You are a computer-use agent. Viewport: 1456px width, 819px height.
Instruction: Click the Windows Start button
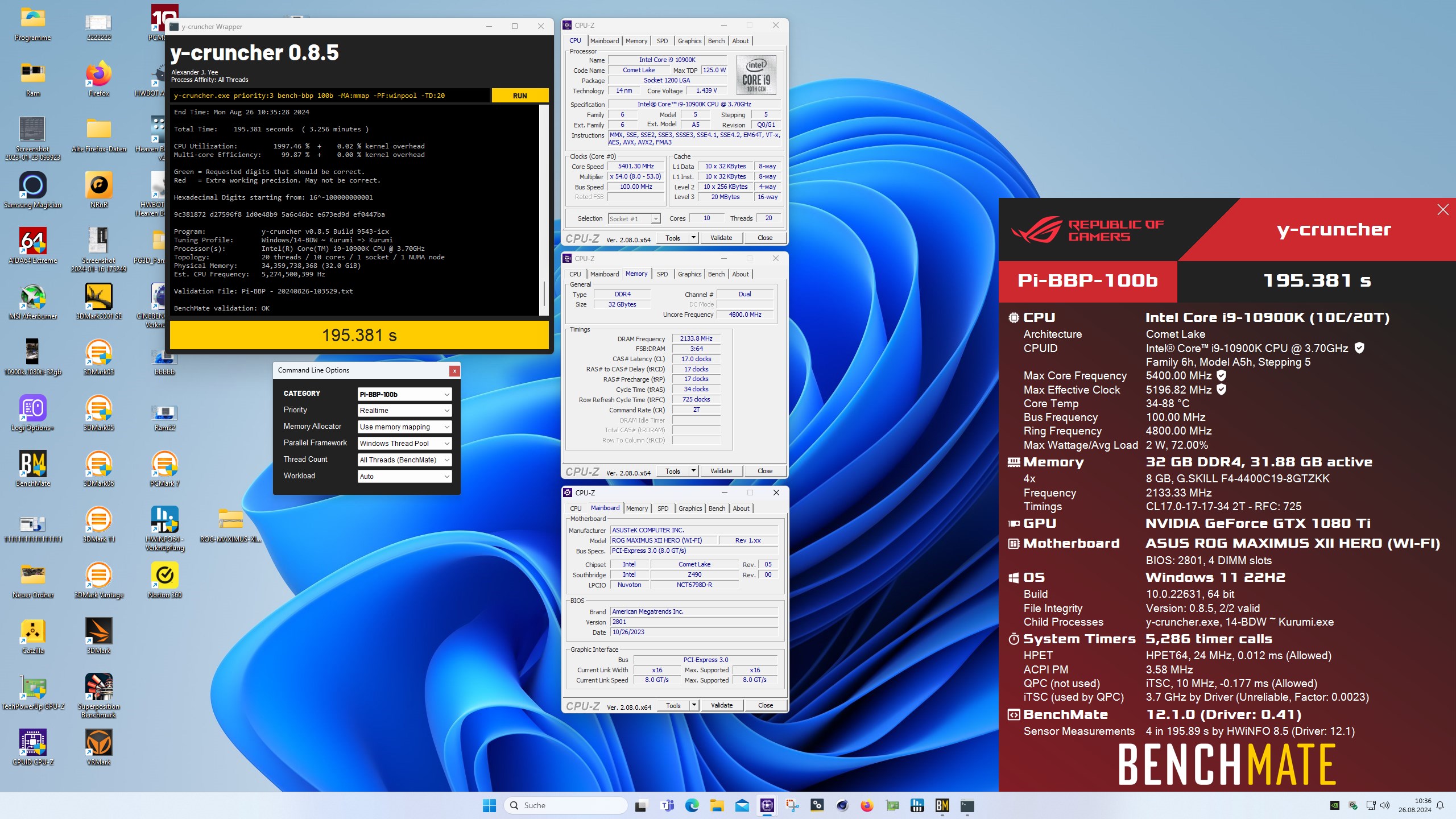489,805
